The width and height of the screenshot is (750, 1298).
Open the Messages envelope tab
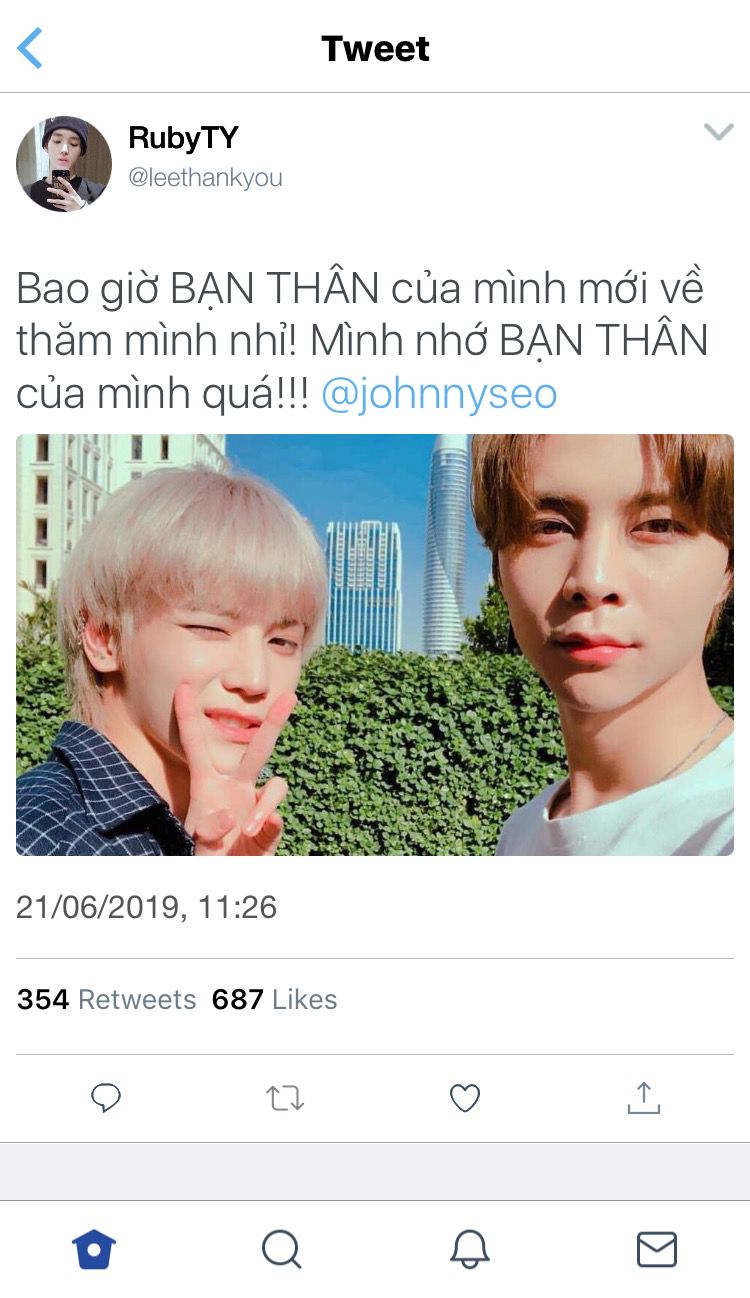pos(657,1249)
